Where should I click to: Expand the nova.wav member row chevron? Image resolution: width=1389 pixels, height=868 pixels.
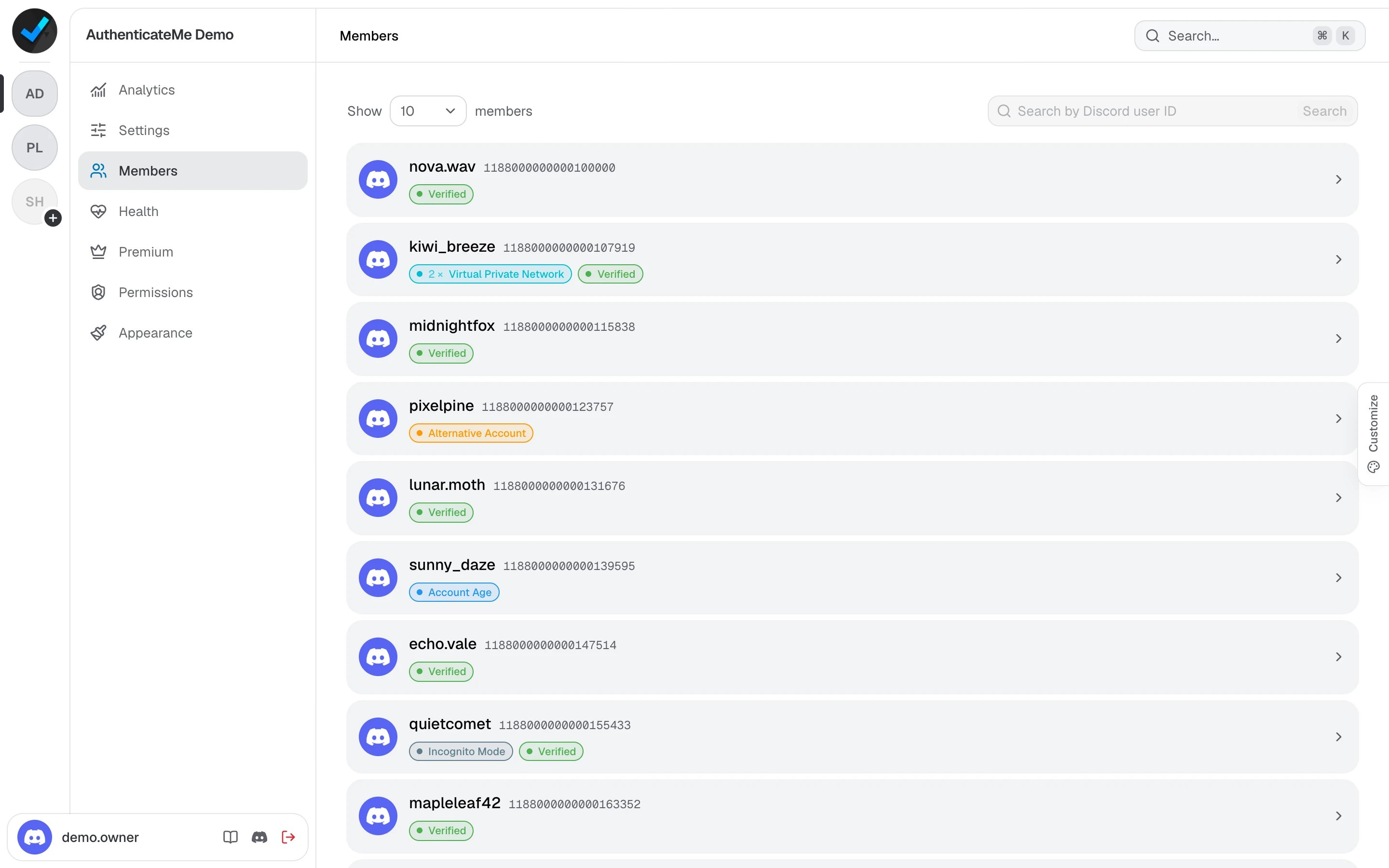[1338, 180]
